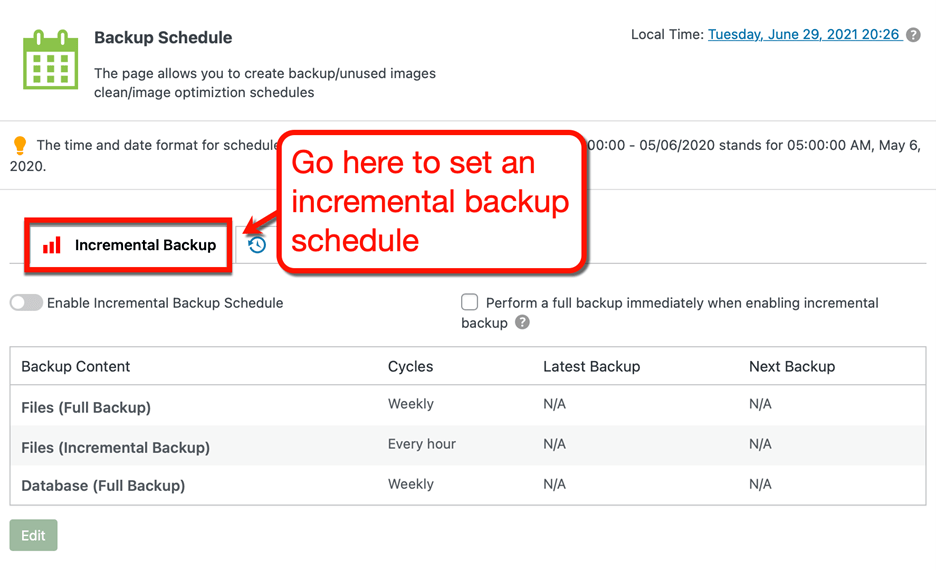Click the Cycles column header
The width and height of the screenshot is (936, 570).
pyautogui.click(x=411, y=366)
